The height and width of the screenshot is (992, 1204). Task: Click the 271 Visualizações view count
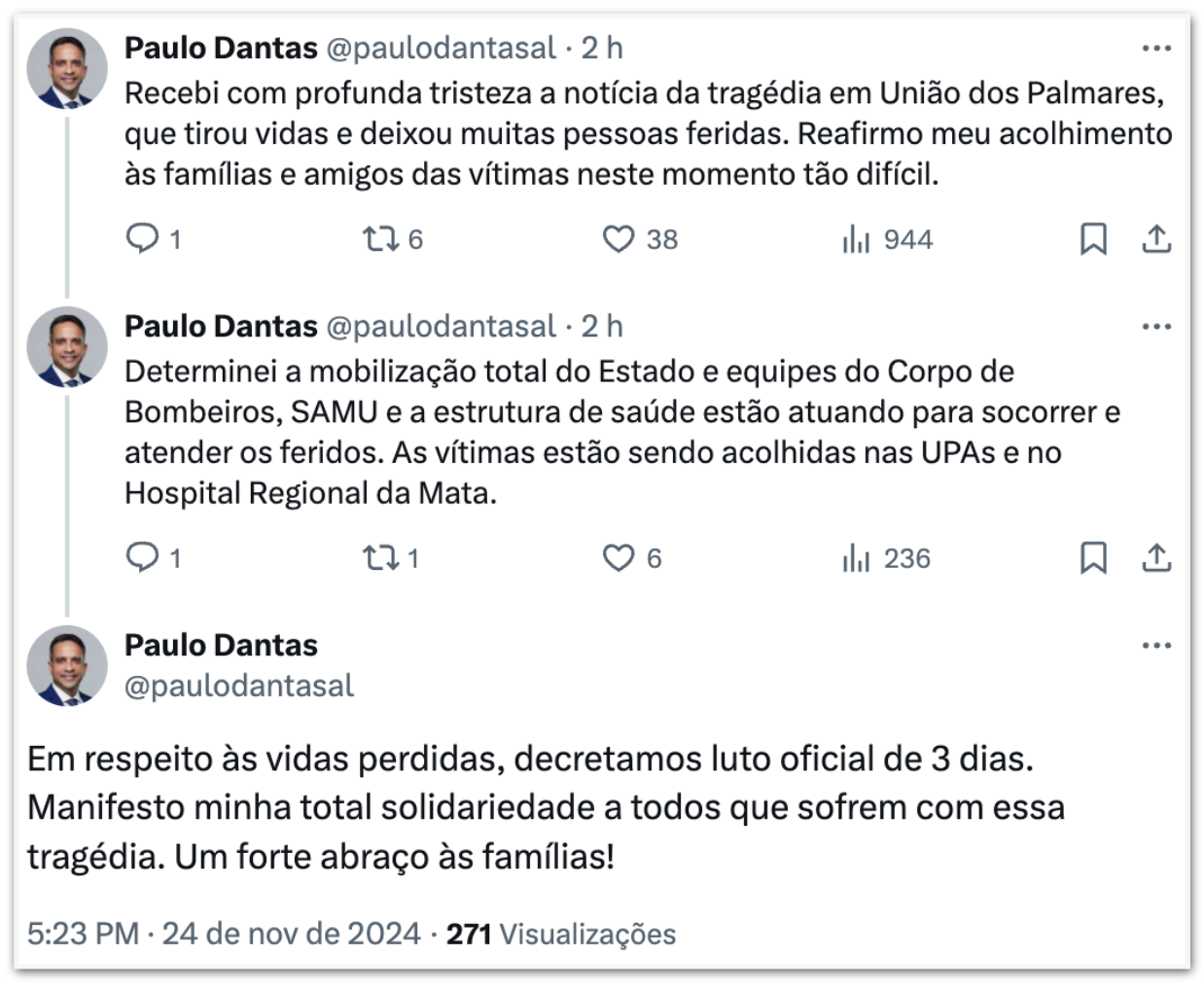click(x=561, y=934)
